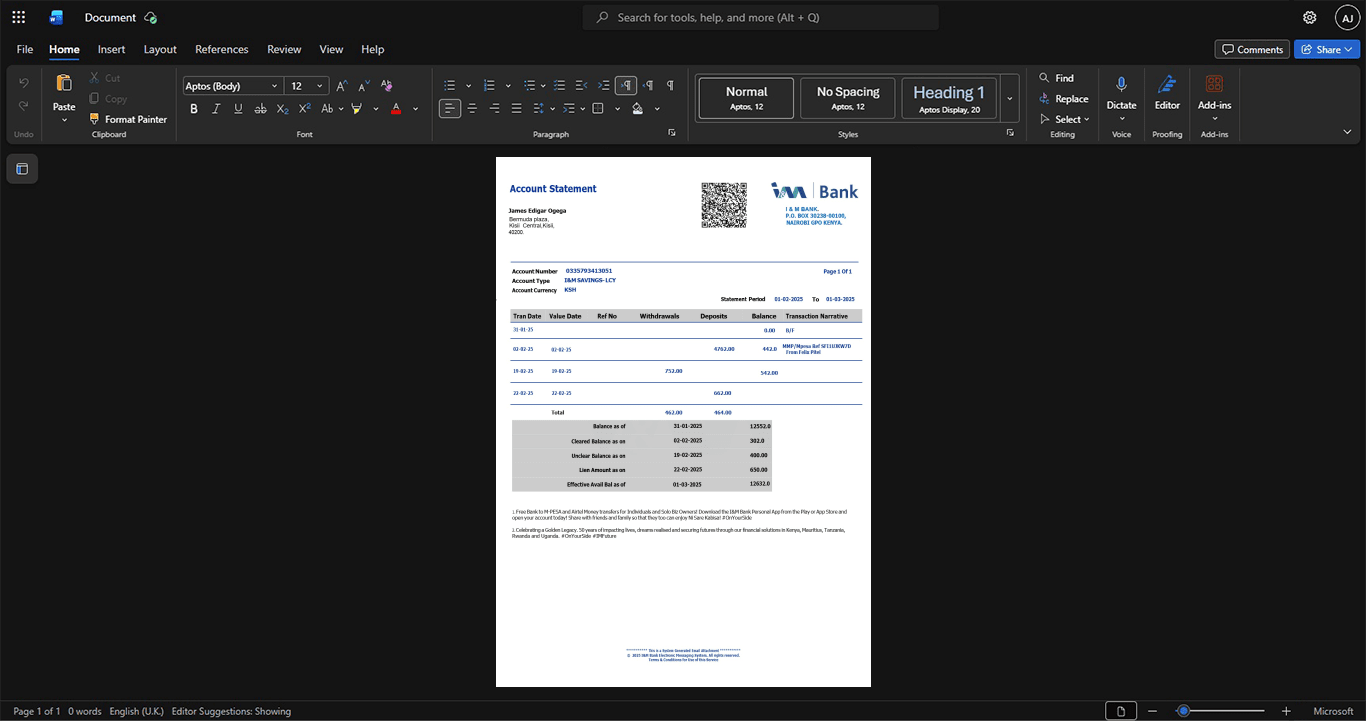Expand Paste options arrow
1366x721 pixels.
pyautogui.click(x=64, y=120)
